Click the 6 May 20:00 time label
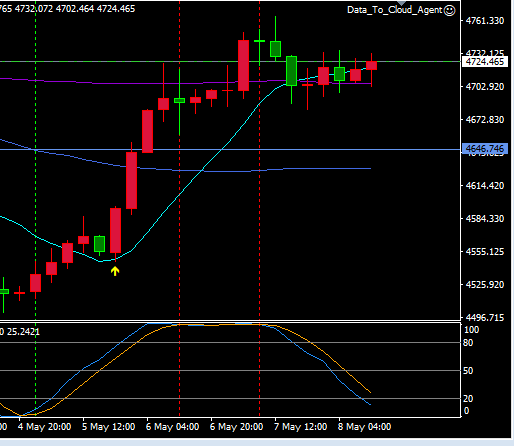This screenshot has width=514, height=446. point(236,427)
